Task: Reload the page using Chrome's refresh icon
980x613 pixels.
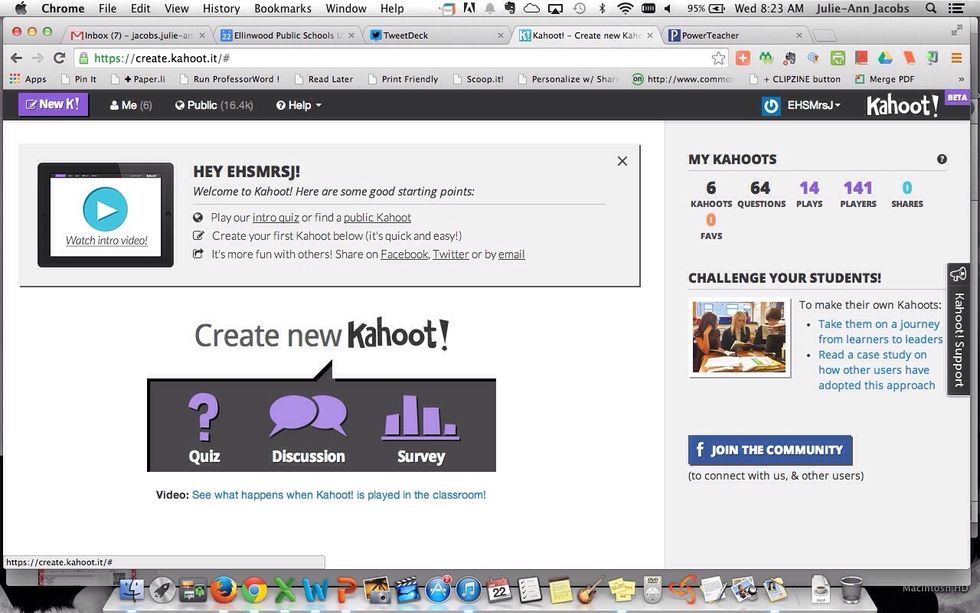Action: click(x=57, y=57)
